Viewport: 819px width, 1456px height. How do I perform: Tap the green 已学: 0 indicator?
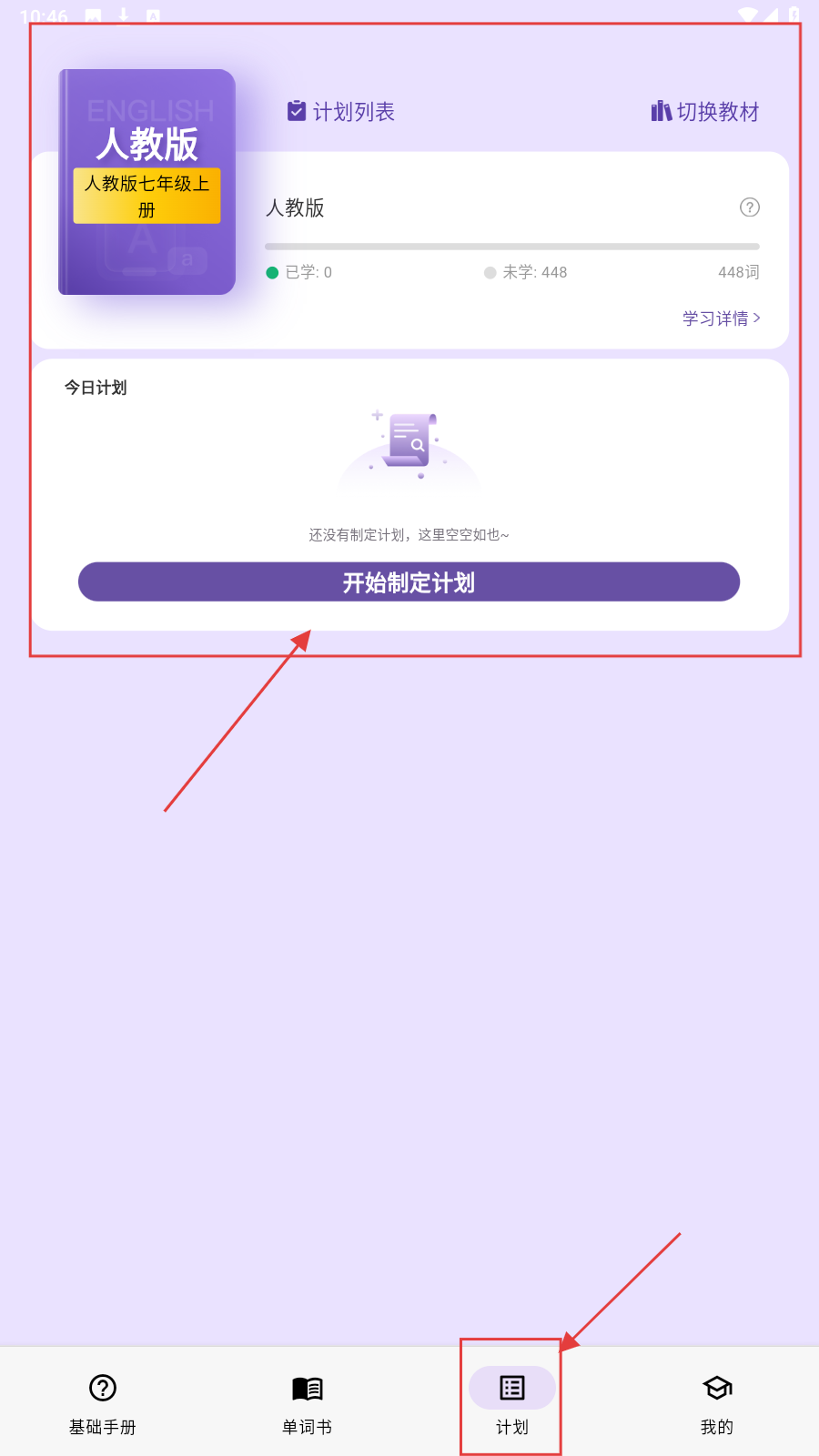(298, 272)
